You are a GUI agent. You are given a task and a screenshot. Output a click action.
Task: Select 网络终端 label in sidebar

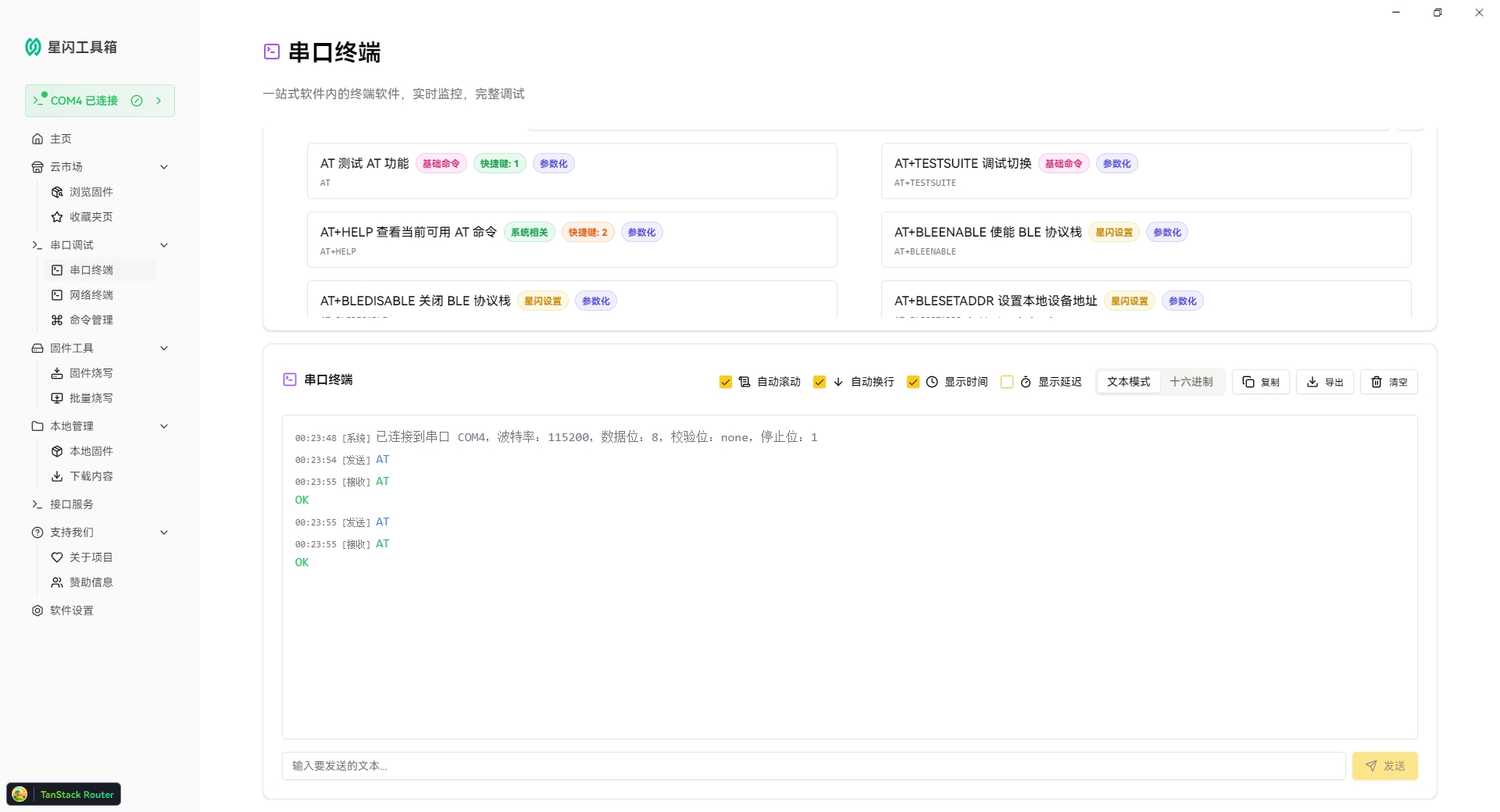pos(91,295)
